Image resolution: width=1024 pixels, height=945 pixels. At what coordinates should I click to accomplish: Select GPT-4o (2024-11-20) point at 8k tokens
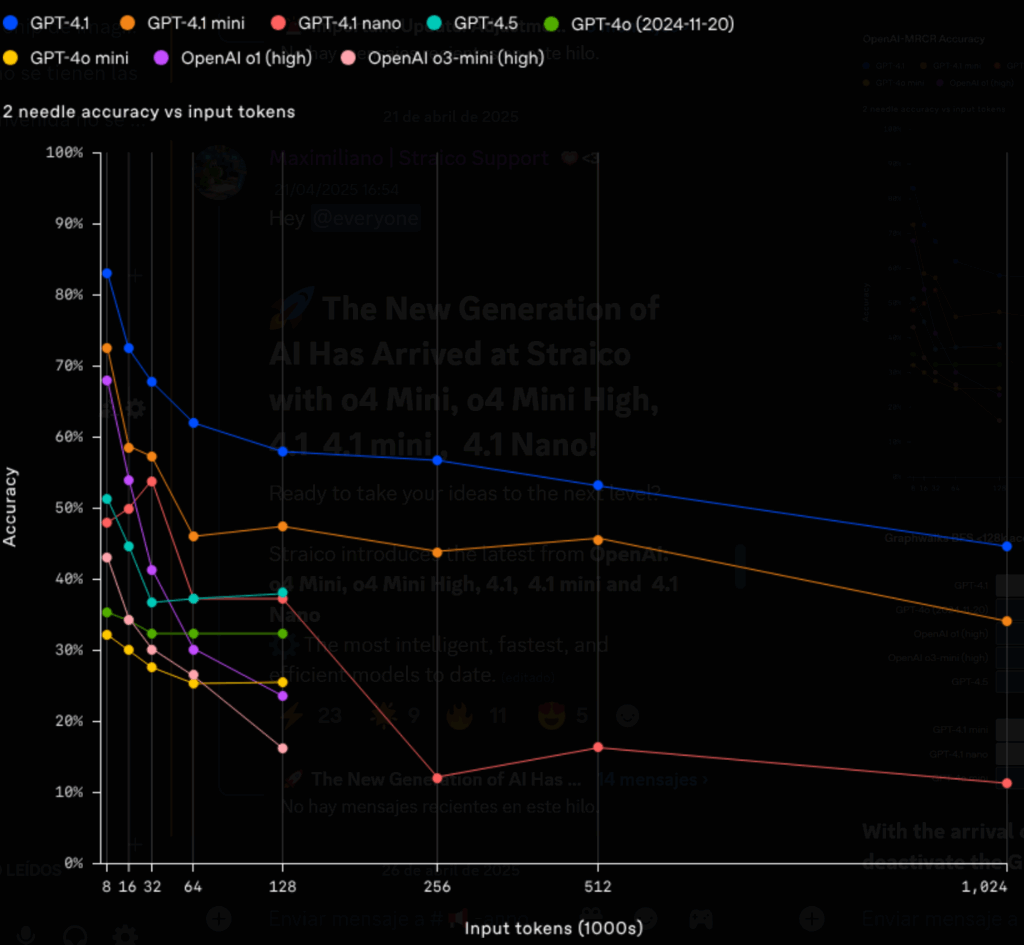point(107,612)
